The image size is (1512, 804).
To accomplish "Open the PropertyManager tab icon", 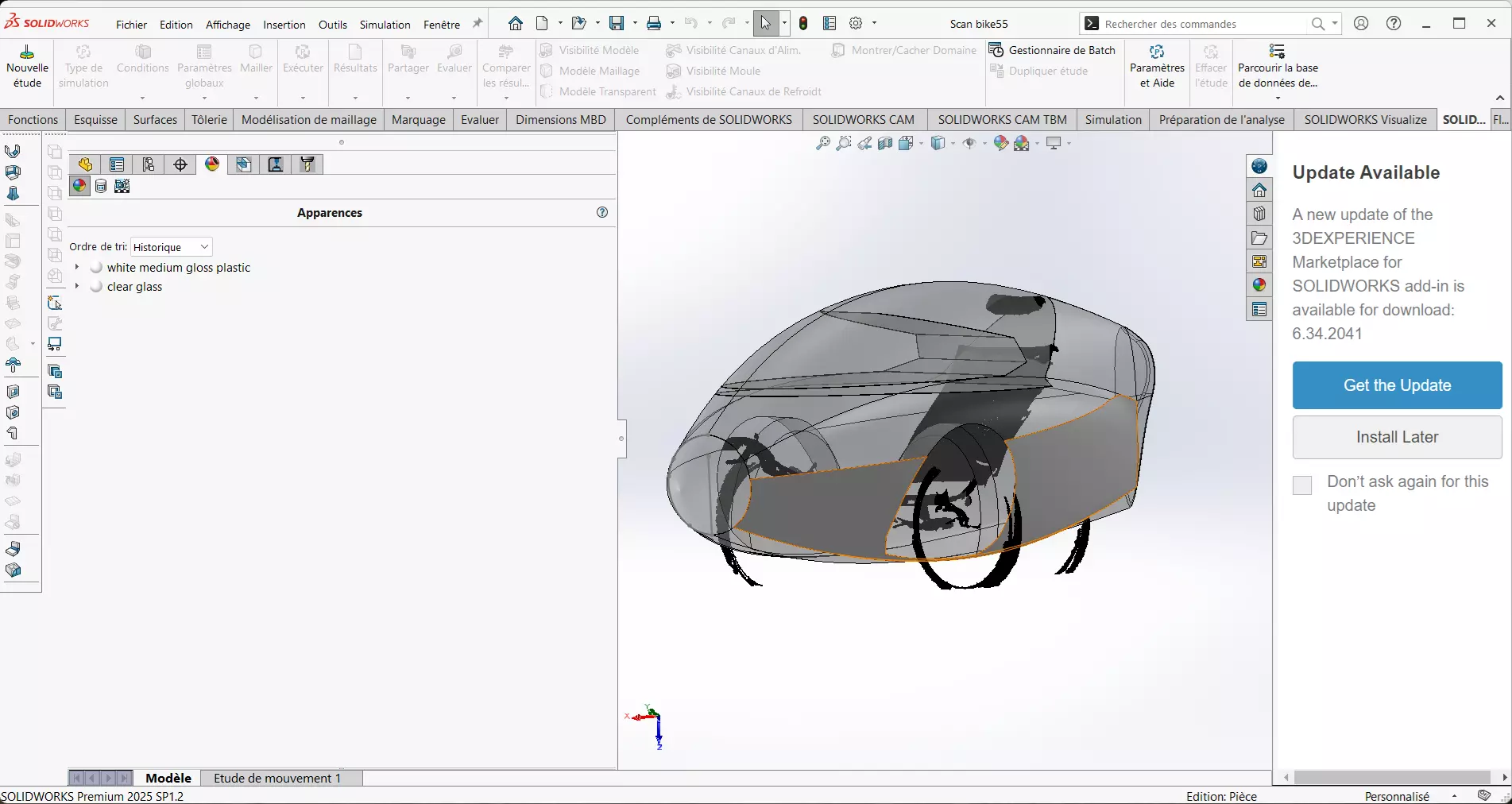I will (117, 164).
